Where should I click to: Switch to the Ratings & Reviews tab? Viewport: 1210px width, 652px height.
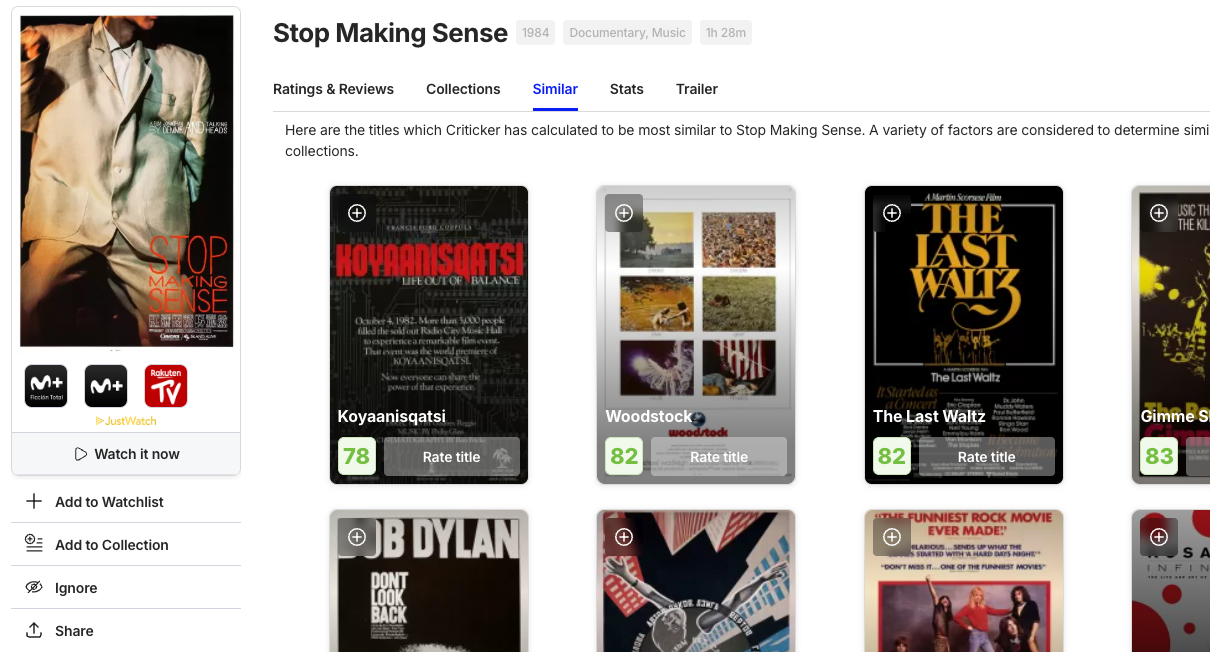pos(333,89)
